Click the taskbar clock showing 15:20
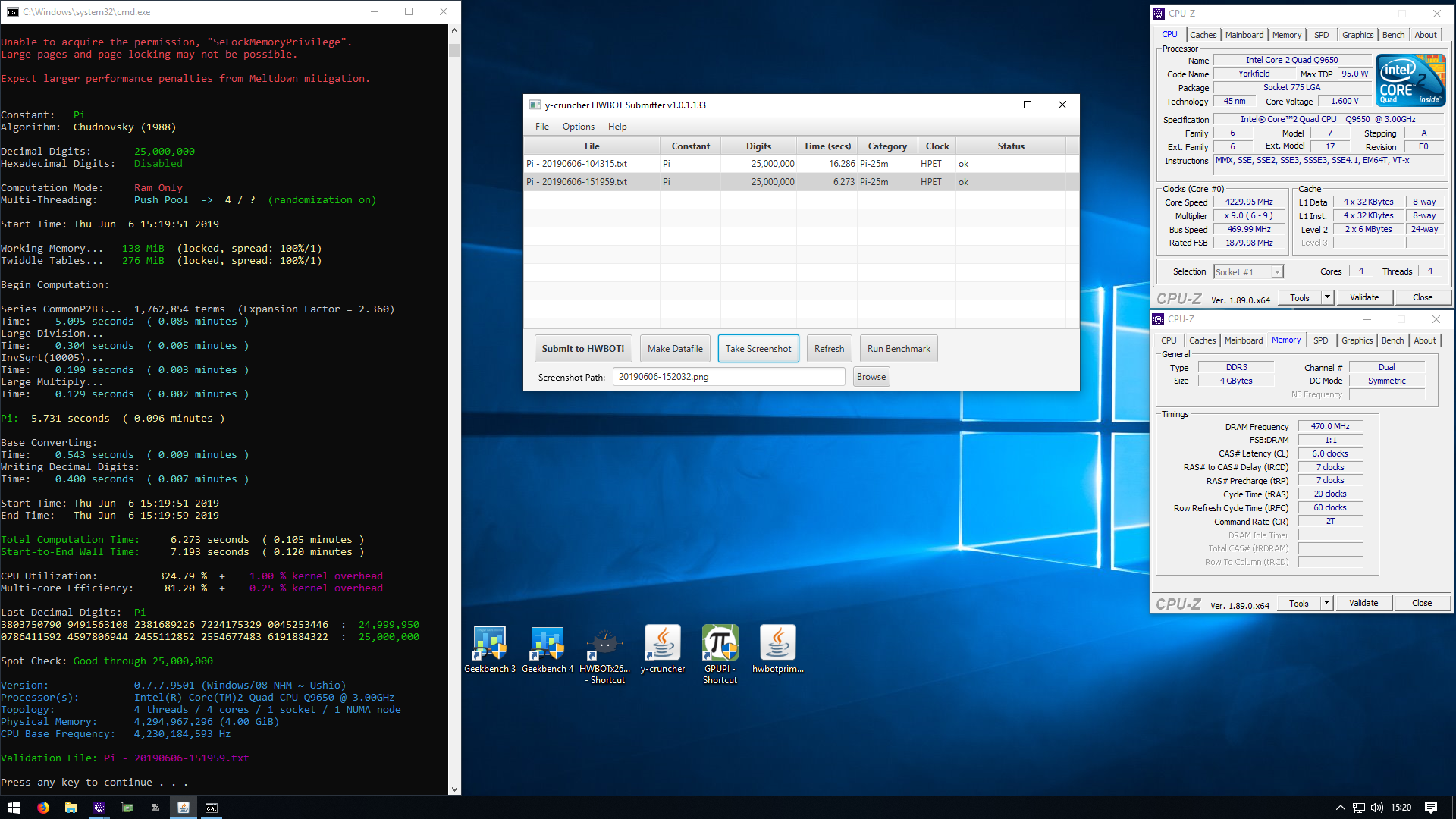1456x819 pixels. point(1401,808)
